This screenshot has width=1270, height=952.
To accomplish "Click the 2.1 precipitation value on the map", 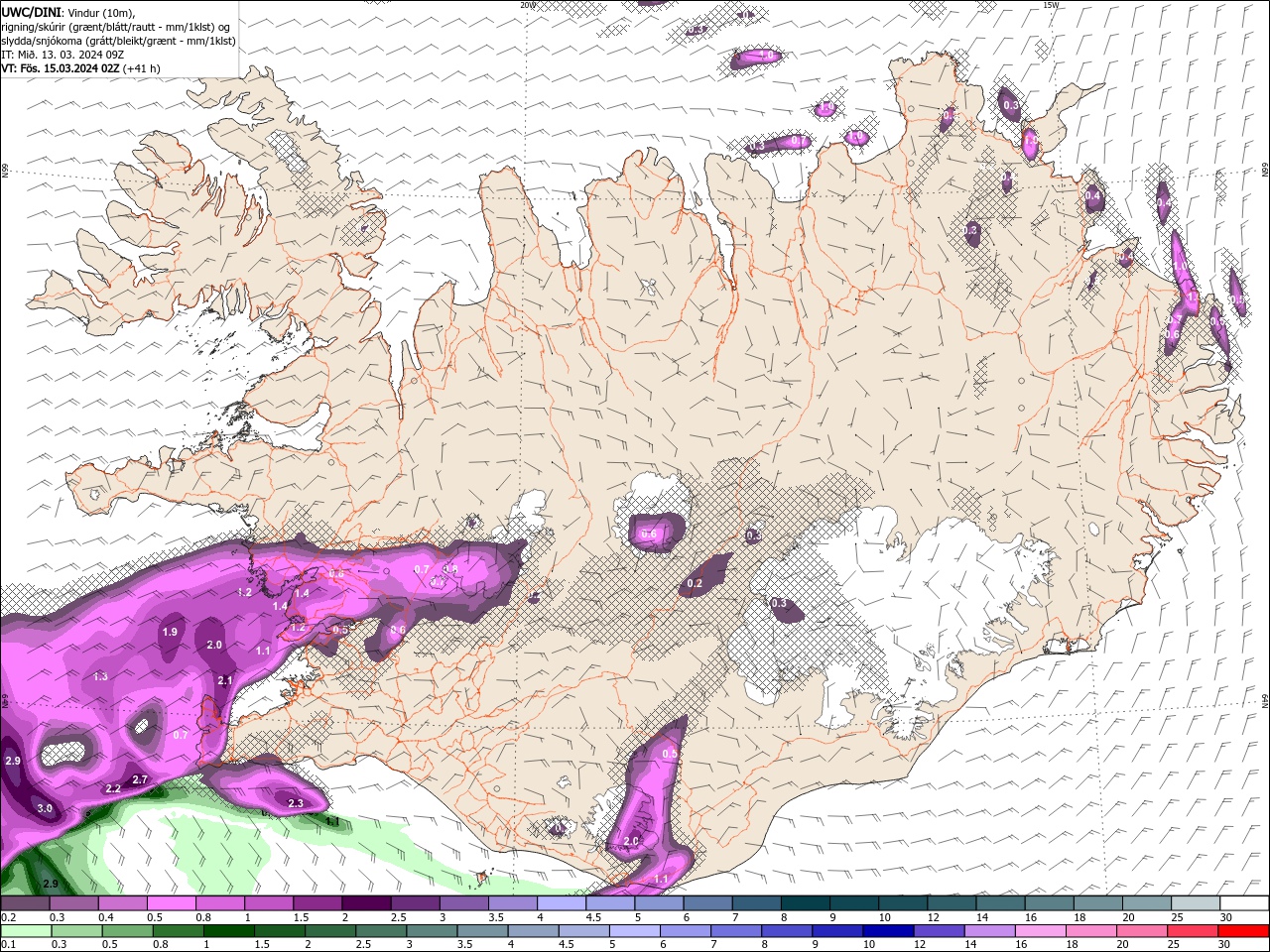I will coord(225,680).
